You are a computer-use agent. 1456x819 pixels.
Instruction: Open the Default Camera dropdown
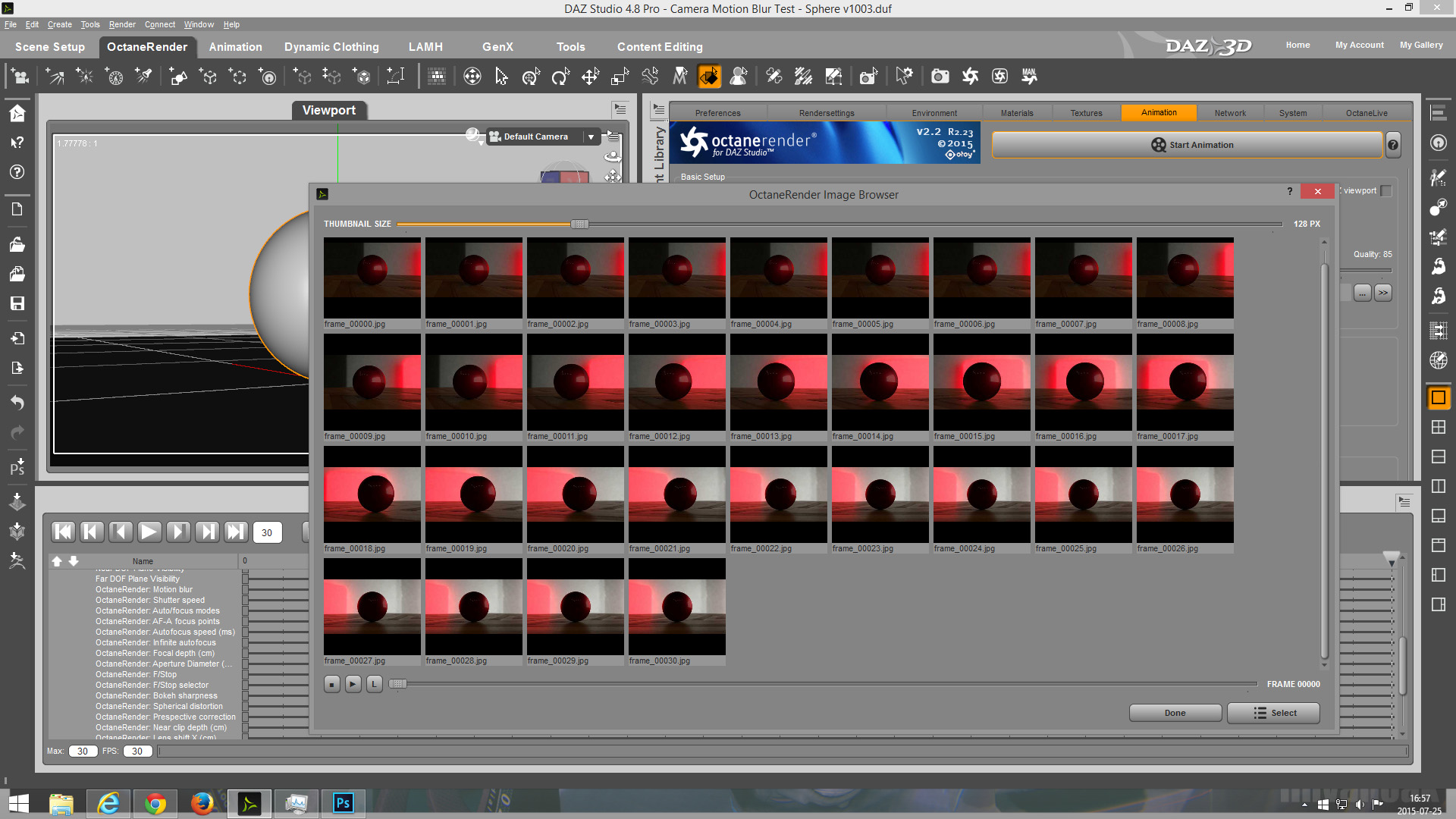click(x=591, y=136)
